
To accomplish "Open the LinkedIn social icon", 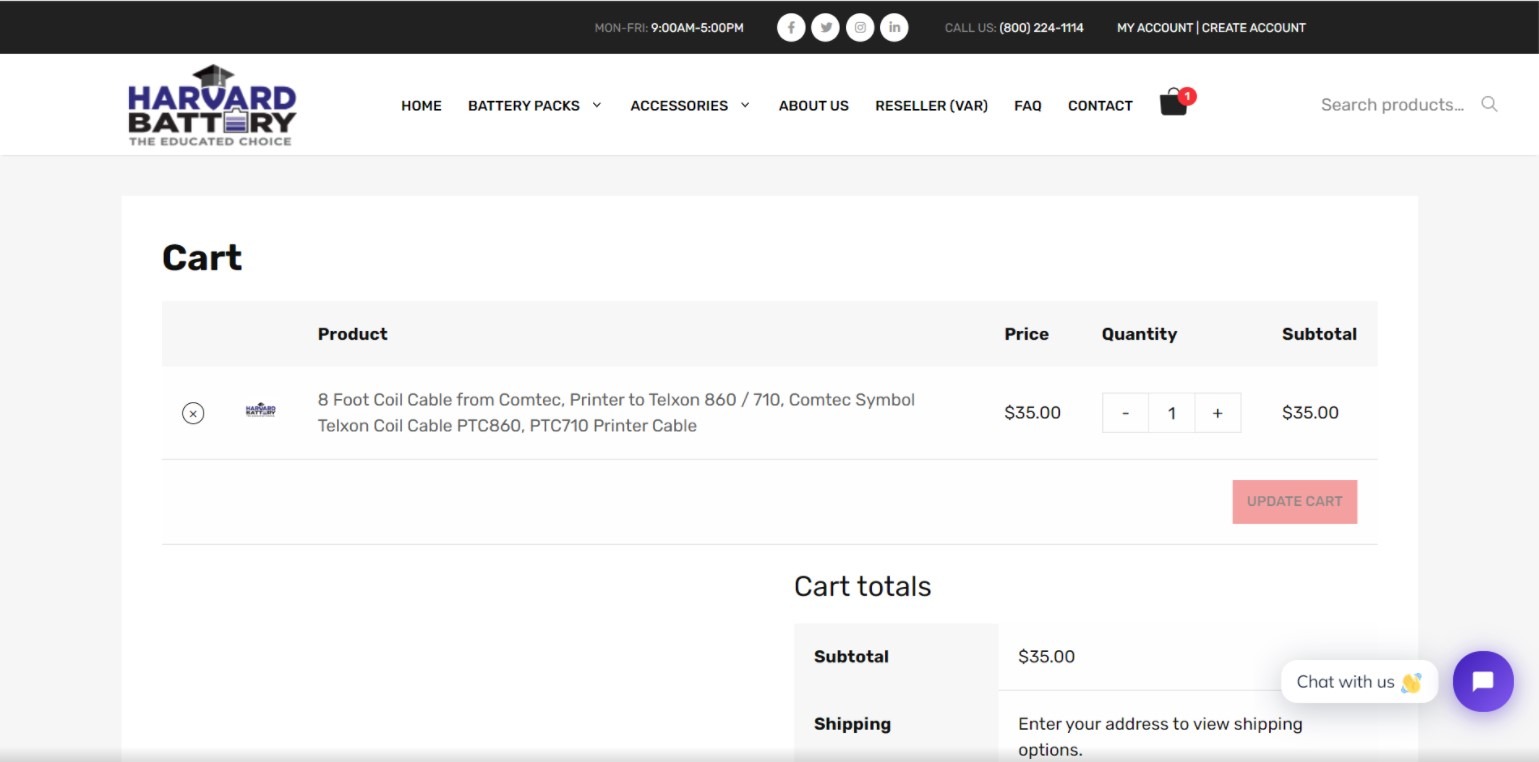I will pyautogui.click(x=894, y=27).
